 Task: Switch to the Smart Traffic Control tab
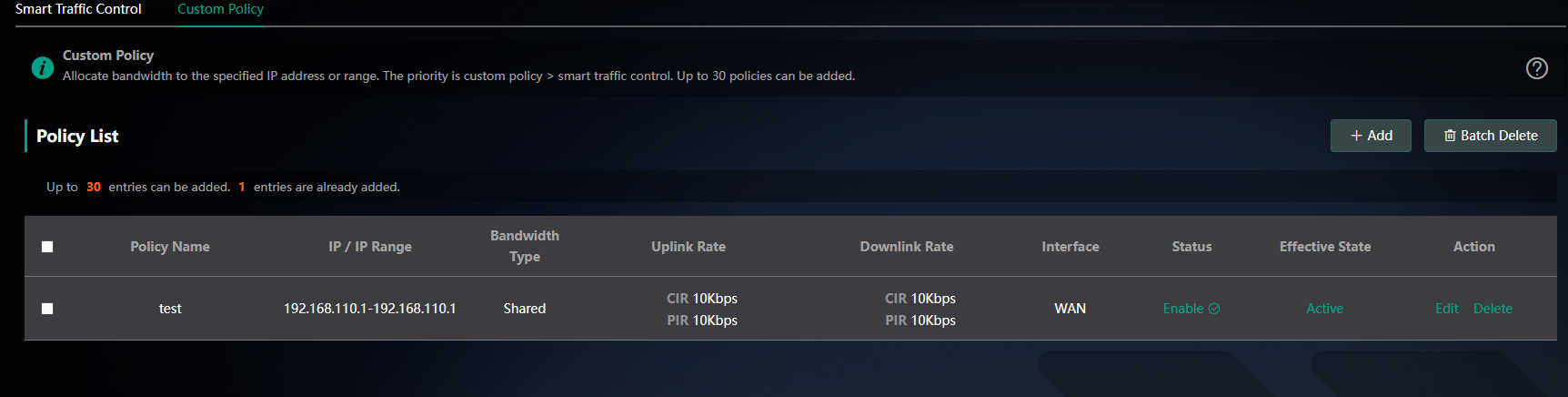(x=78, y=9)
